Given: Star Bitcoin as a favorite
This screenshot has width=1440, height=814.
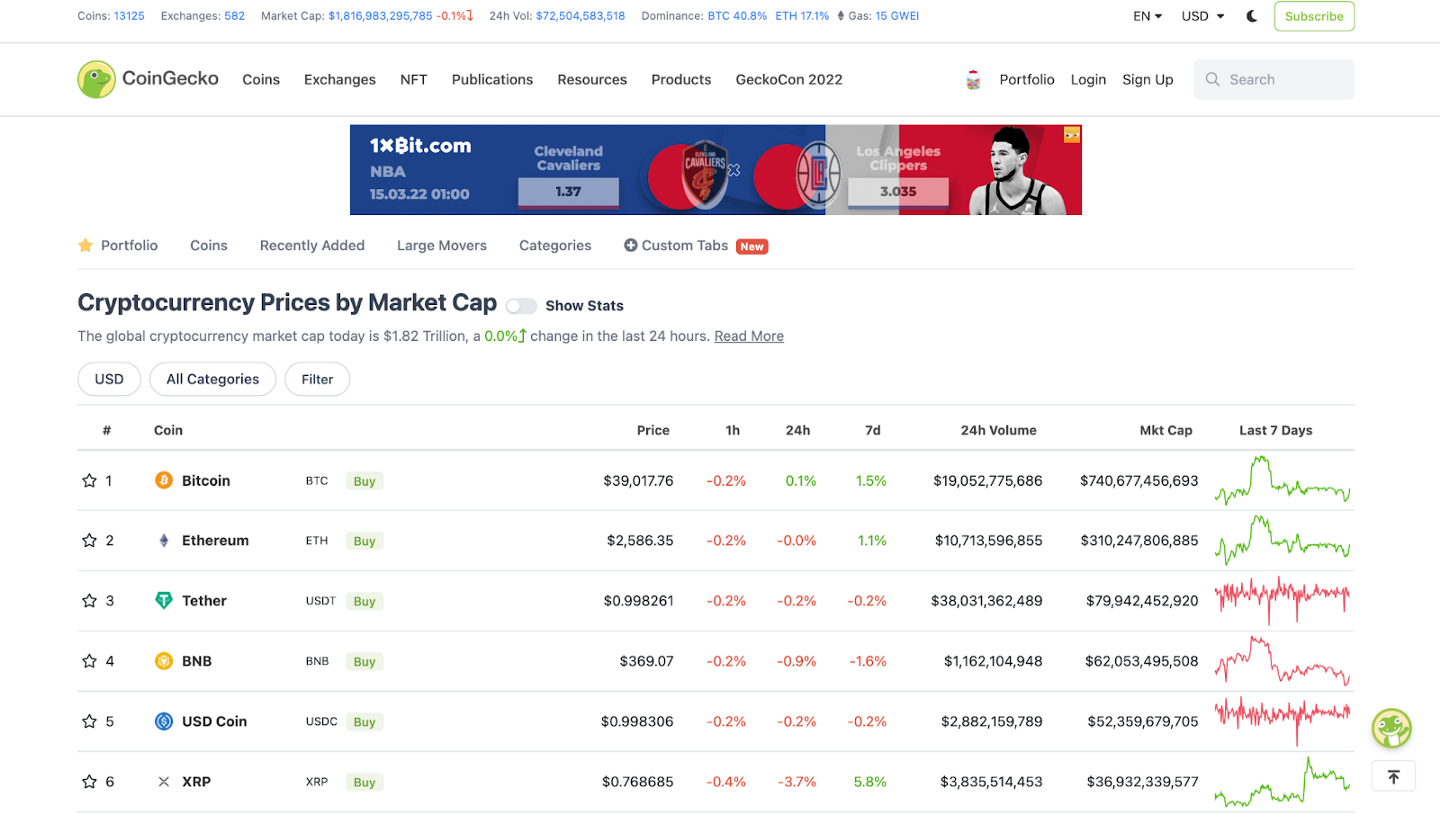Looking at the screenshot, I should (89, 481).
